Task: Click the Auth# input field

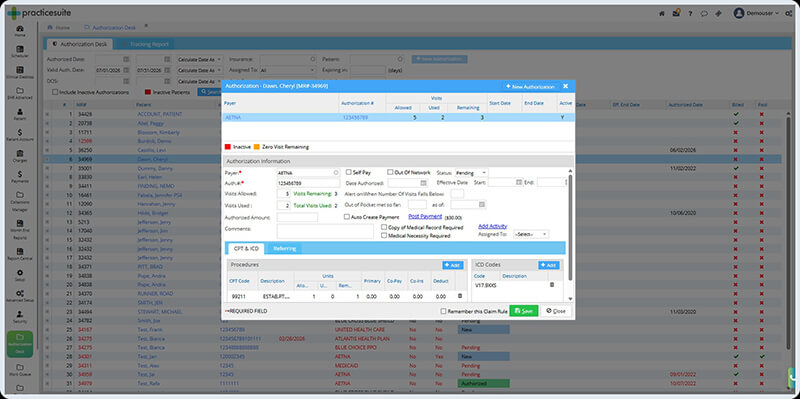Action: [x=308, y=183]
